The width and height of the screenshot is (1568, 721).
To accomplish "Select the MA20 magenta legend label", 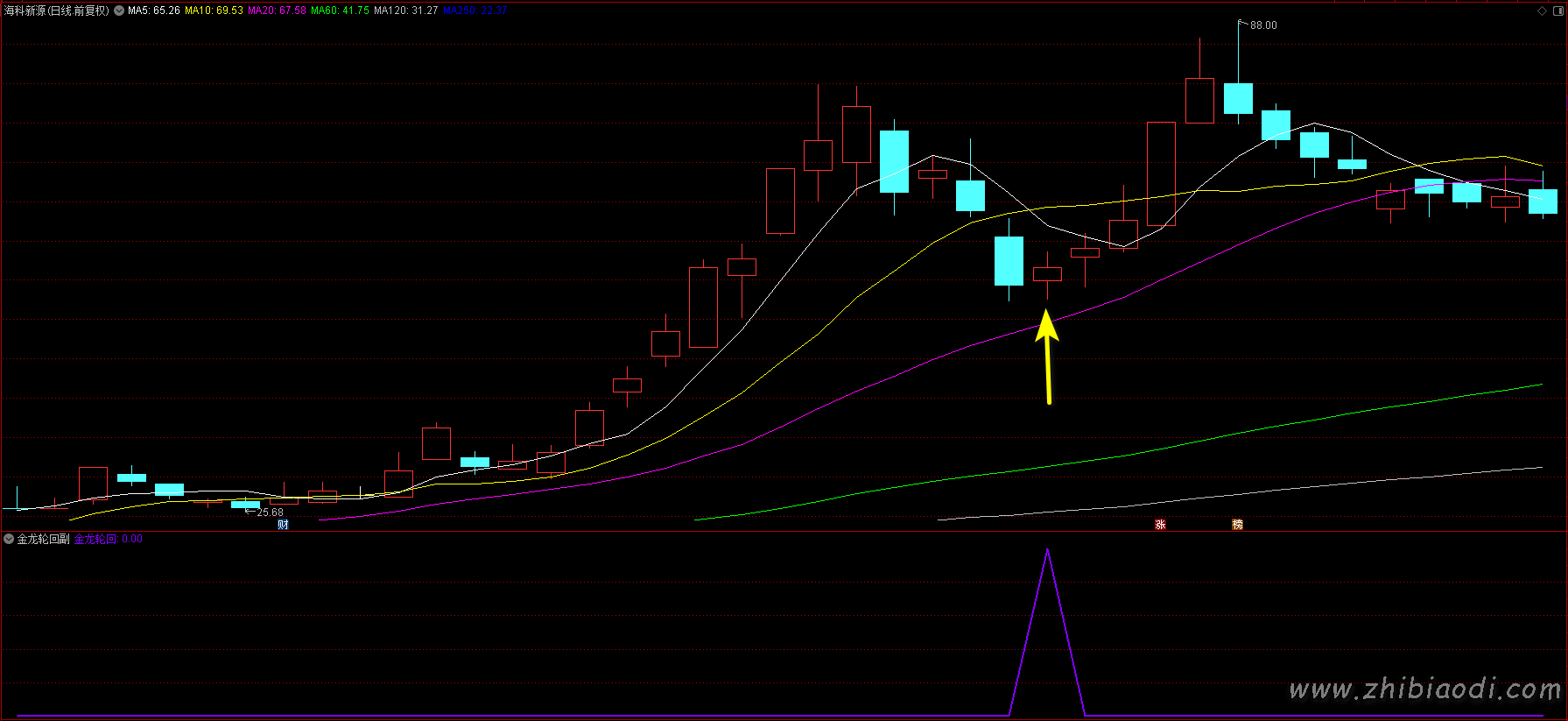I will 277,11.
